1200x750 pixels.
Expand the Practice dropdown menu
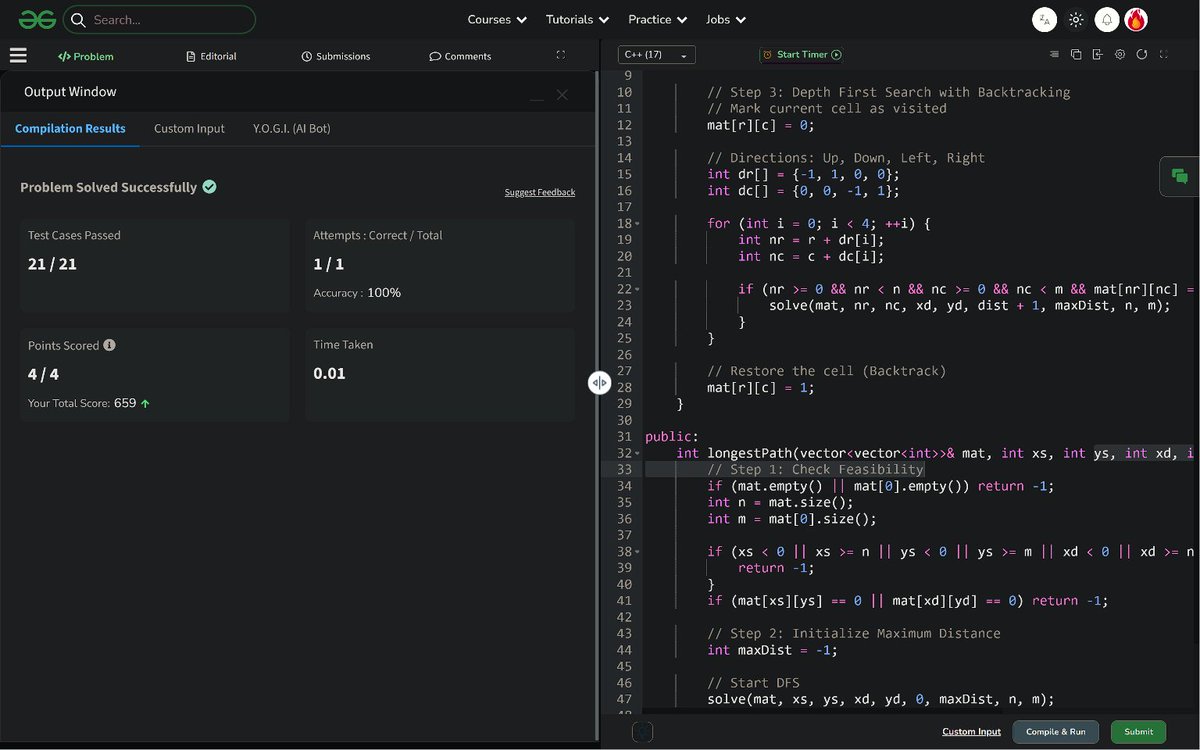[x=657, y=19]
